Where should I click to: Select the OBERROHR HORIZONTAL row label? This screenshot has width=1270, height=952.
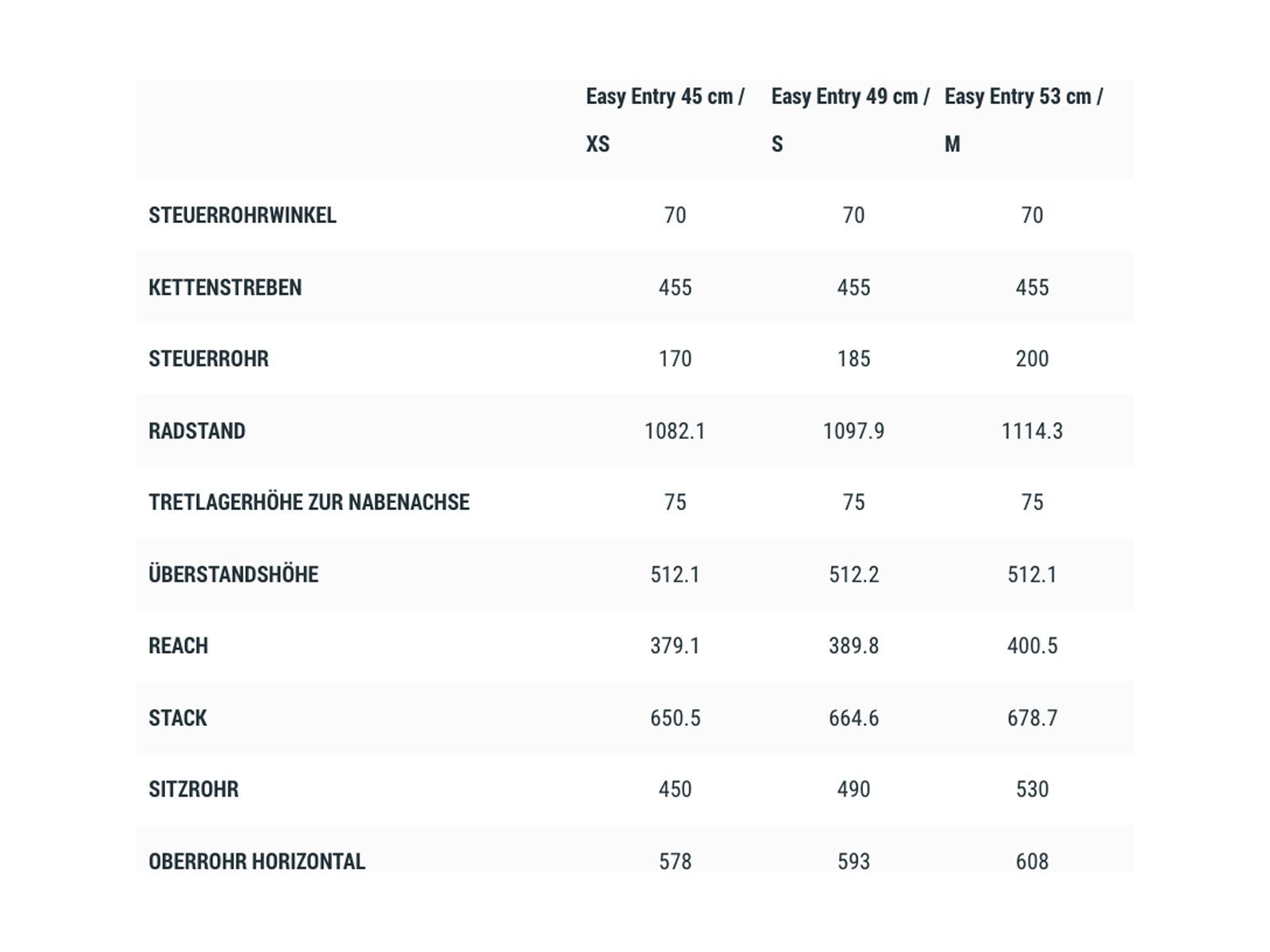pos(256,861)
